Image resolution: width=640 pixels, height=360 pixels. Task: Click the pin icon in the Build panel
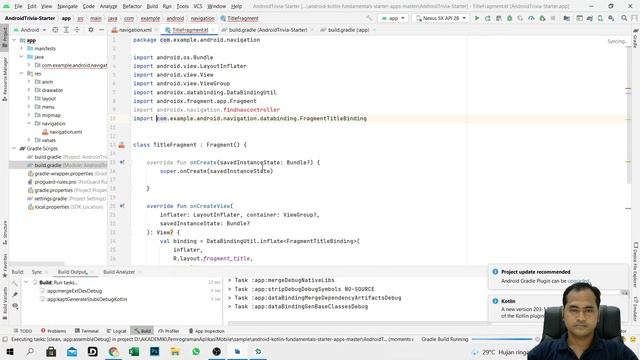click(15, 294)
